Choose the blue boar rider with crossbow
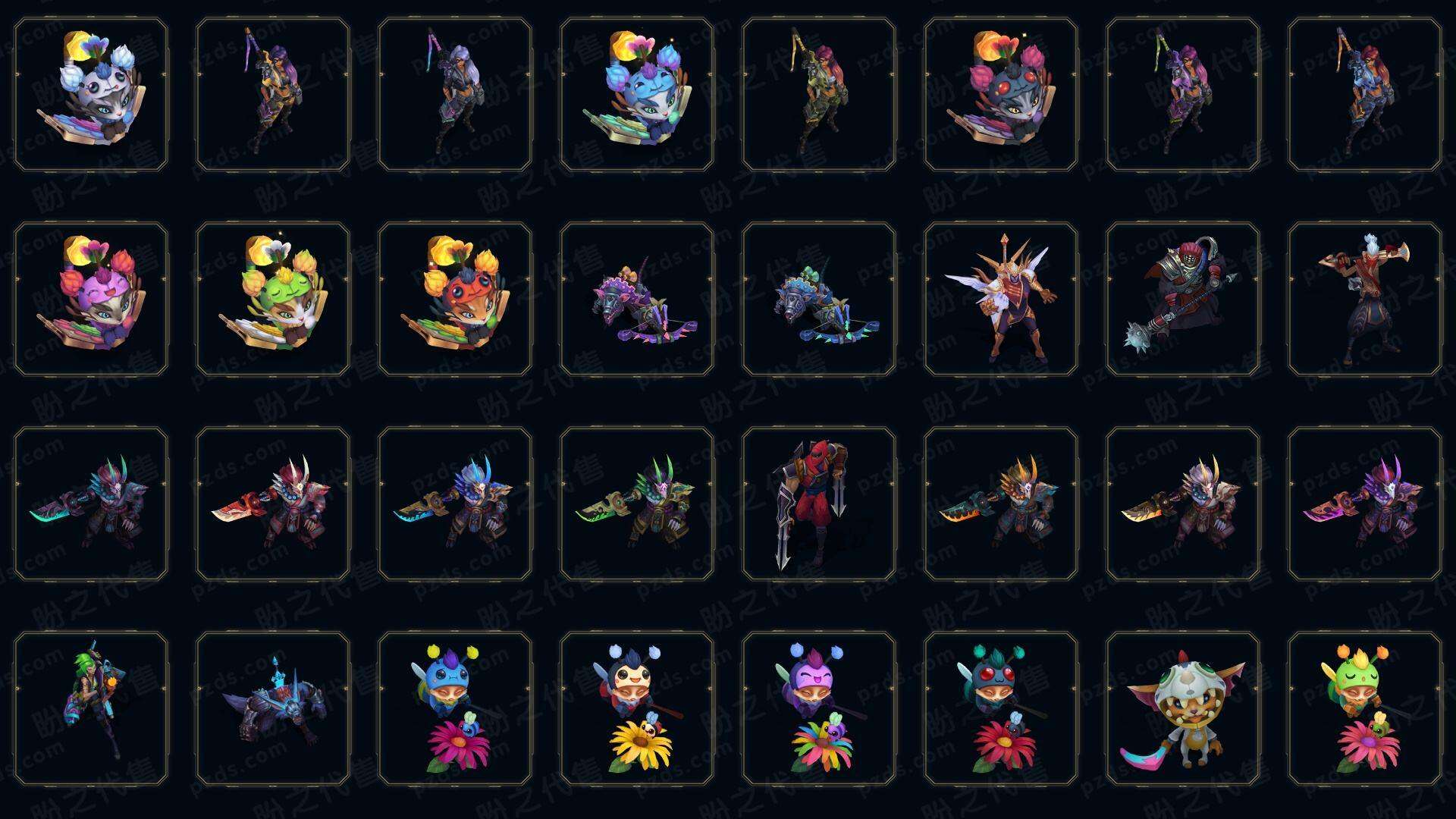This screenshot has width=1456, height=819. point(819,299)
